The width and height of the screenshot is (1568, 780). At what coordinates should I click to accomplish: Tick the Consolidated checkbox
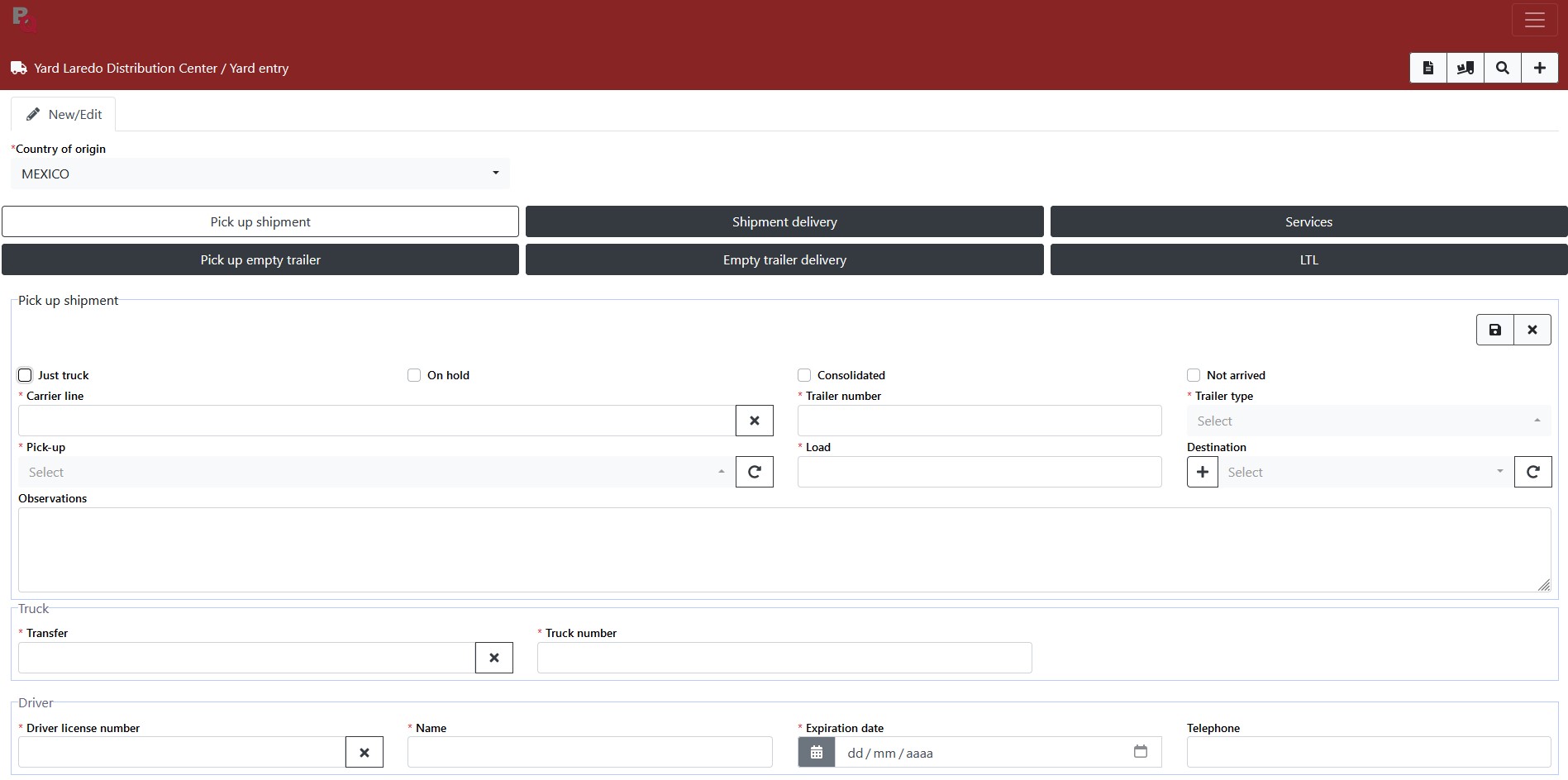(x=804, y=375)
